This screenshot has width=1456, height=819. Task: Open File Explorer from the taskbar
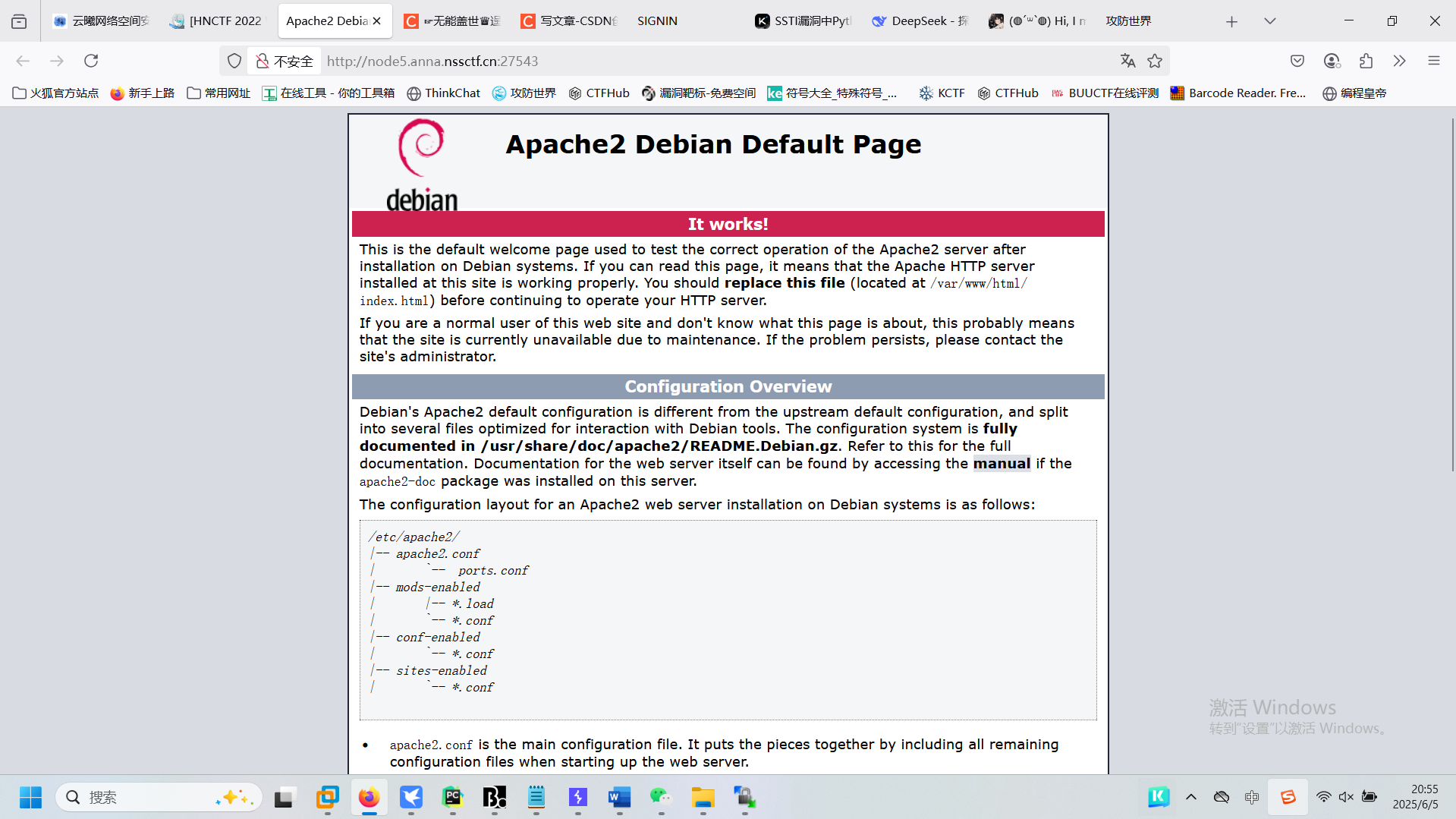coord(703,797)
